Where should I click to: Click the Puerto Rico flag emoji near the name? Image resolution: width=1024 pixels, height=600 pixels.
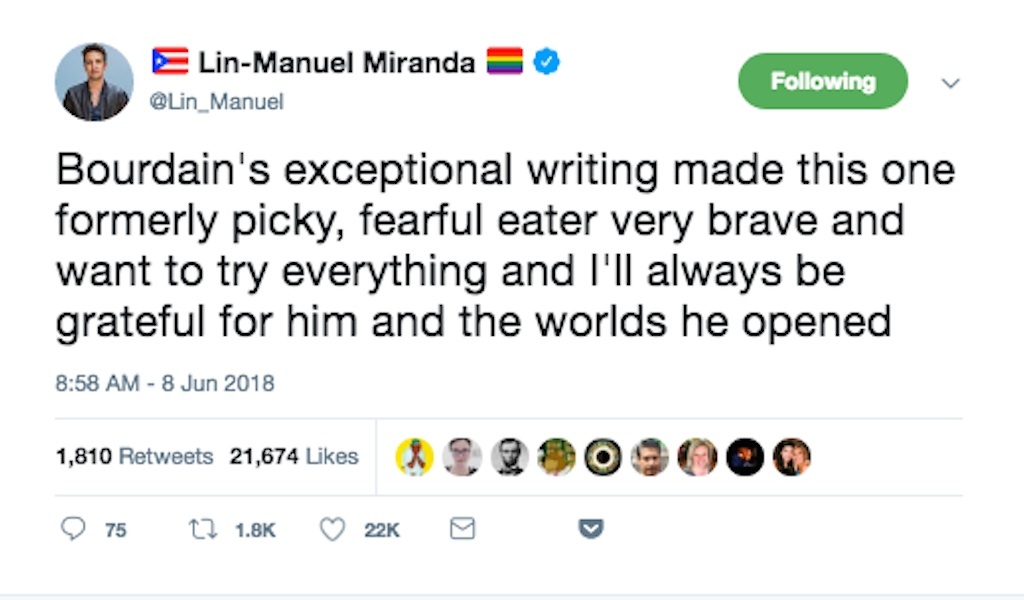(168, 60)
